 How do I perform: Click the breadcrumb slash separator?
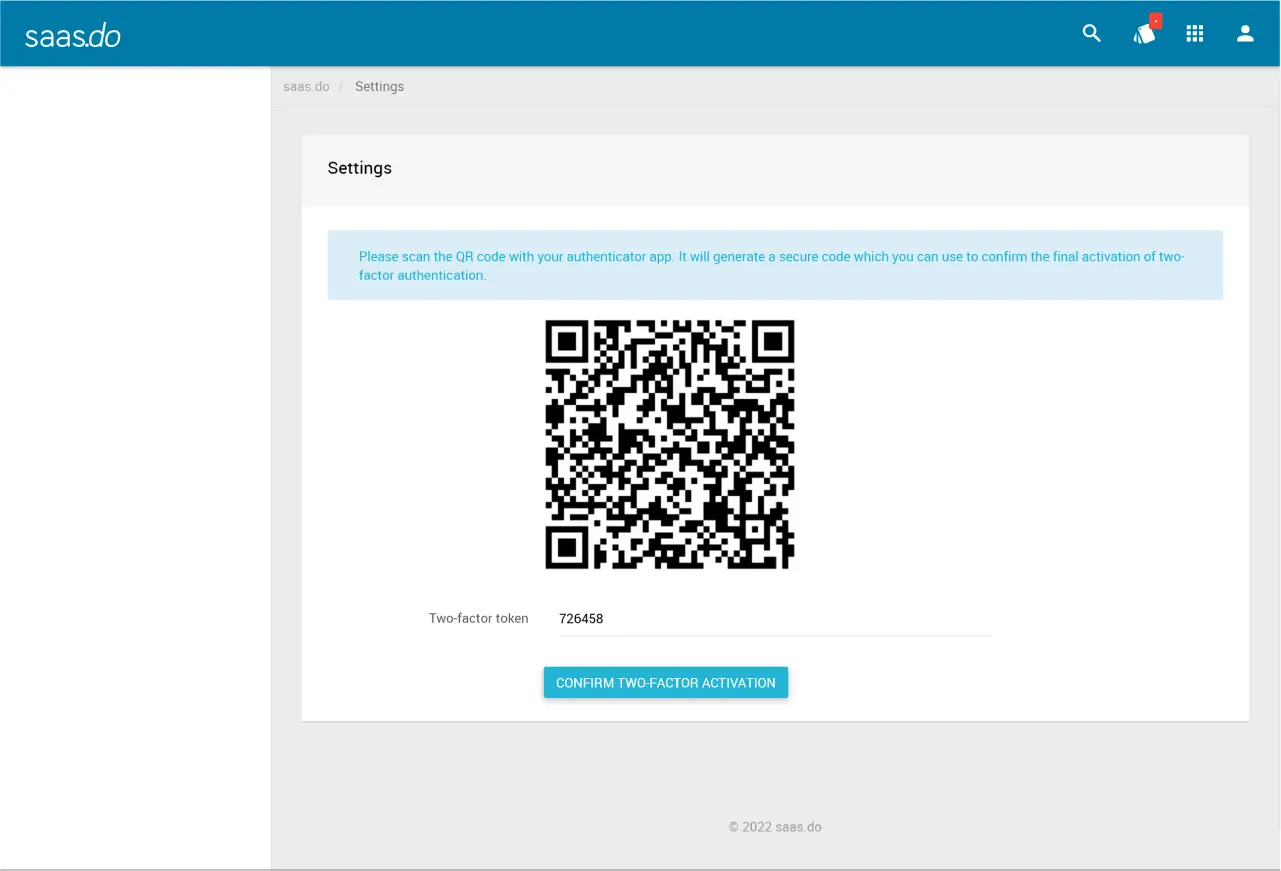click(341, 87)
